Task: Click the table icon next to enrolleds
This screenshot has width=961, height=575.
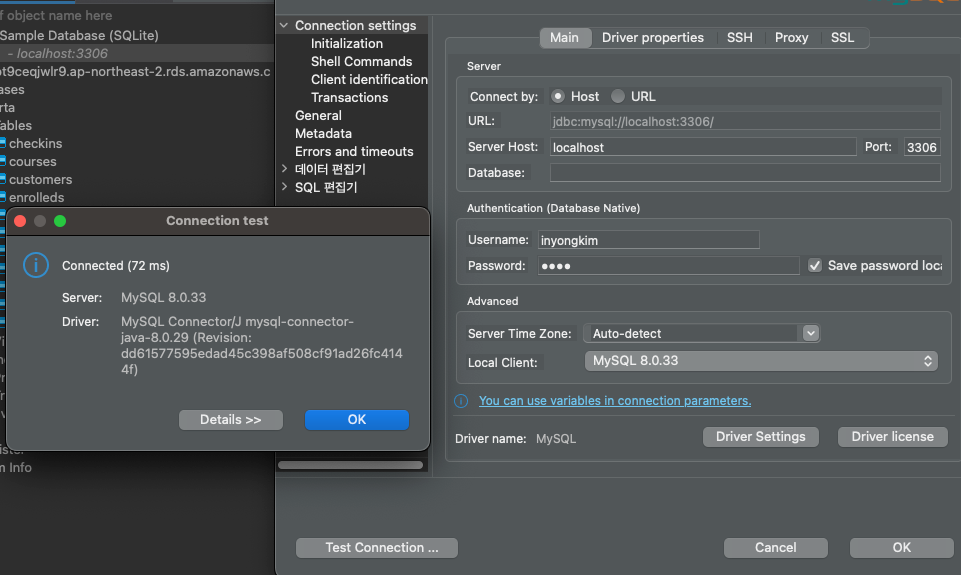Action: (2, 197)
